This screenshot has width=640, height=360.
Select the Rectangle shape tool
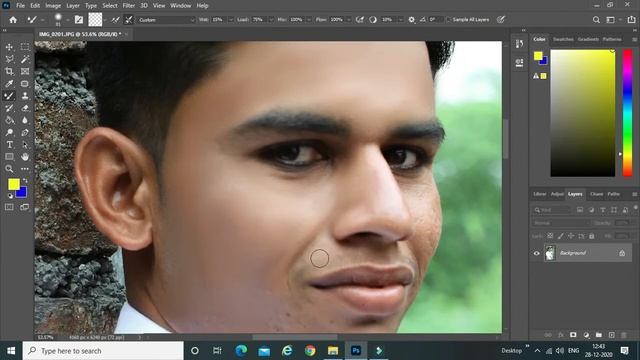(9, 157)
